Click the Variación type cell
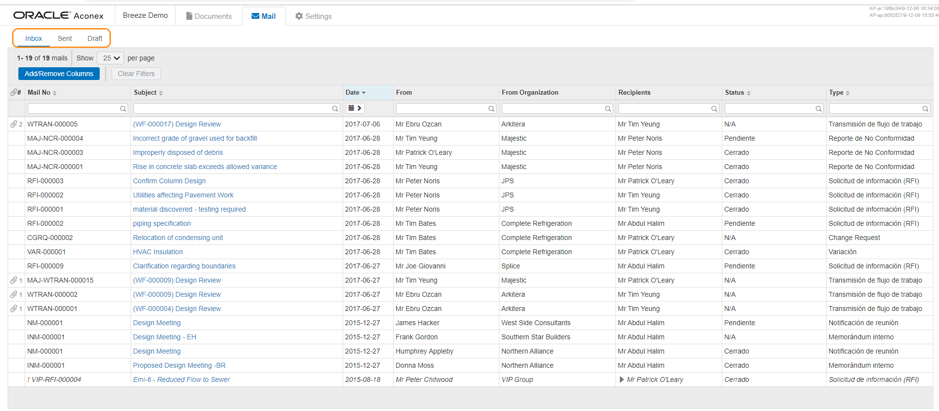 coord(843,252)
